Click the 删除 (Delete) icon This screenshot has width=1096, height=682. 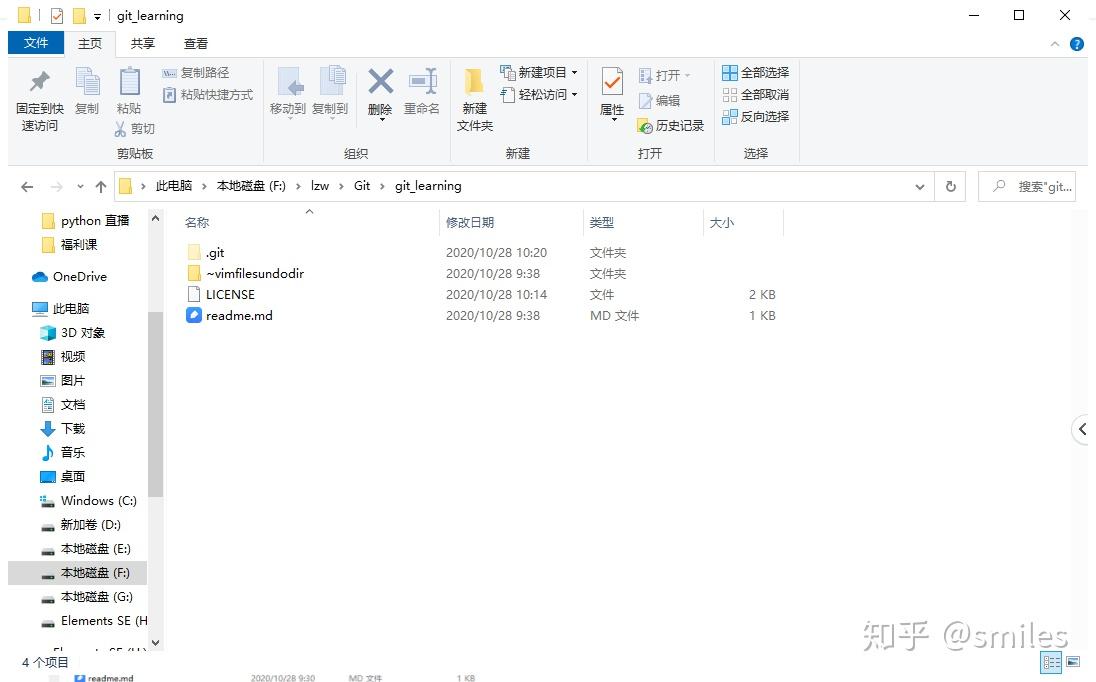(380, 92)
